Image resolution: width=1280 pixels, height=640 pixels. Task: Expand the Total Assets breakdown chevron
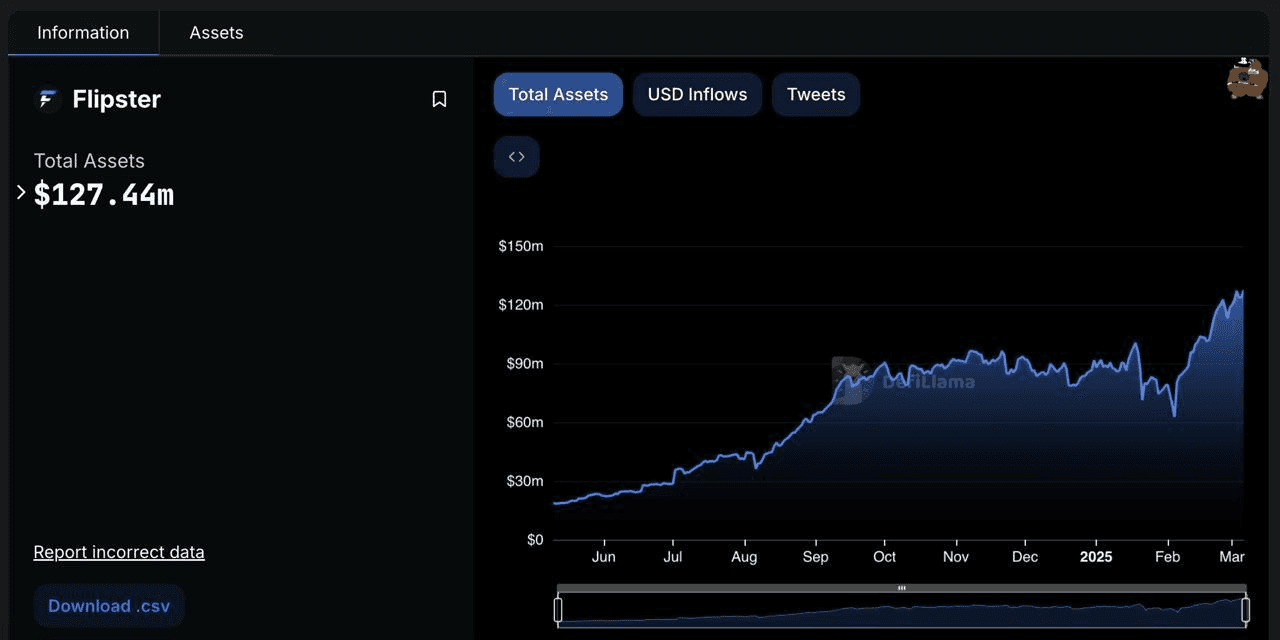(x=21, y=192)
